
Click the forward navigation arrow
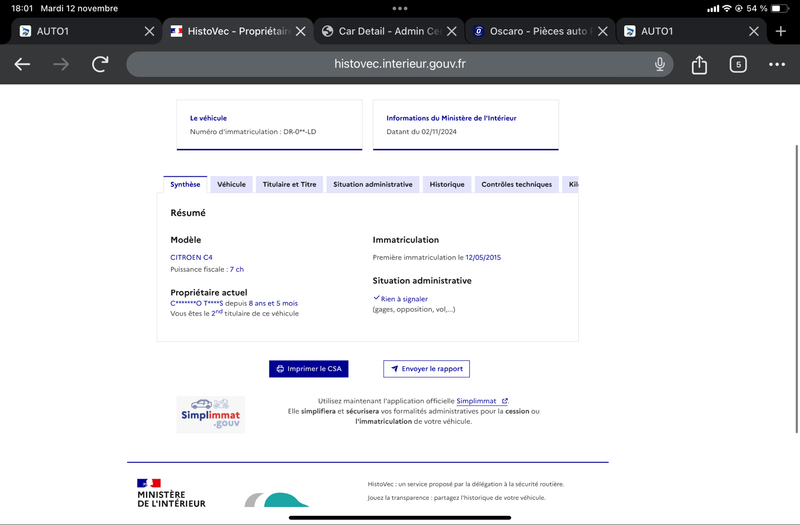coord(61,64)
